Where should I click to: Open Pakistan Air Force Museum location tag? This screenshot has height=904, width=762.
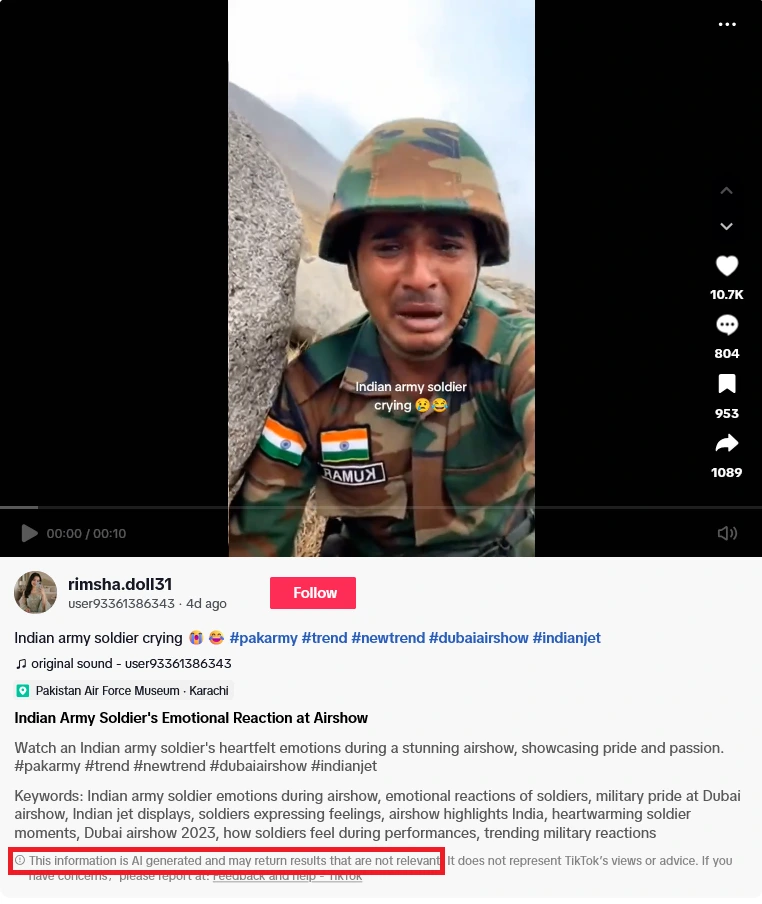point(123,691)
